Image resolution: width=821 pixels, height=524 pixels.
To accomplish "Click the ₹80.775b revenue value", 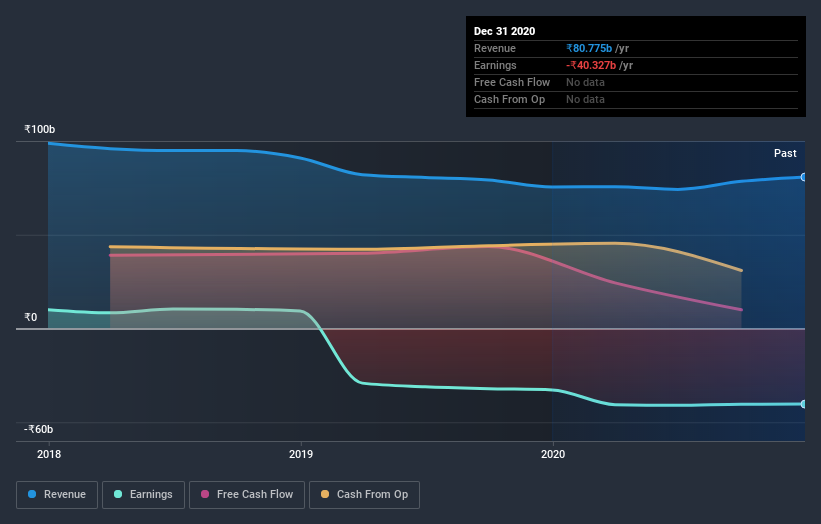I will 589,48.
